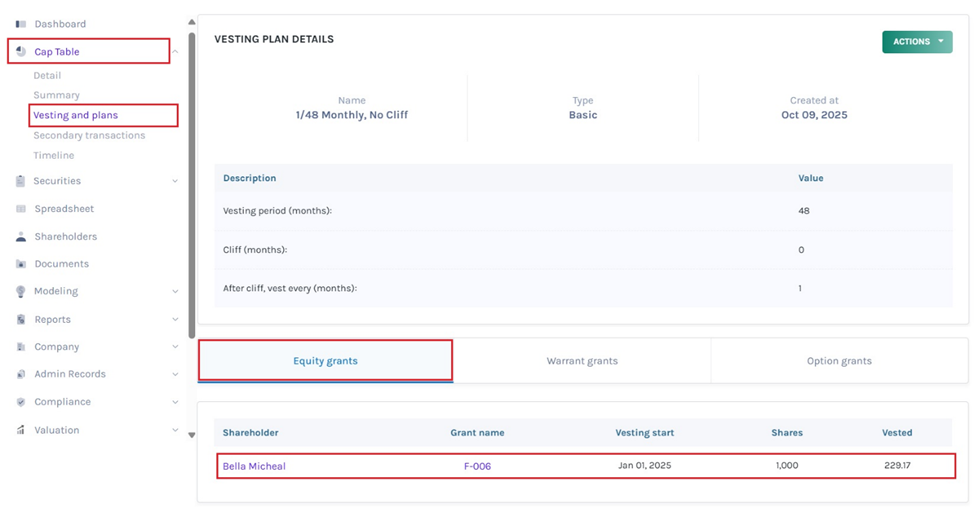Viewport: 974px width, 508px height.
Task: Expand the Company submenu chevron
Action: click(x=175, y=347)
